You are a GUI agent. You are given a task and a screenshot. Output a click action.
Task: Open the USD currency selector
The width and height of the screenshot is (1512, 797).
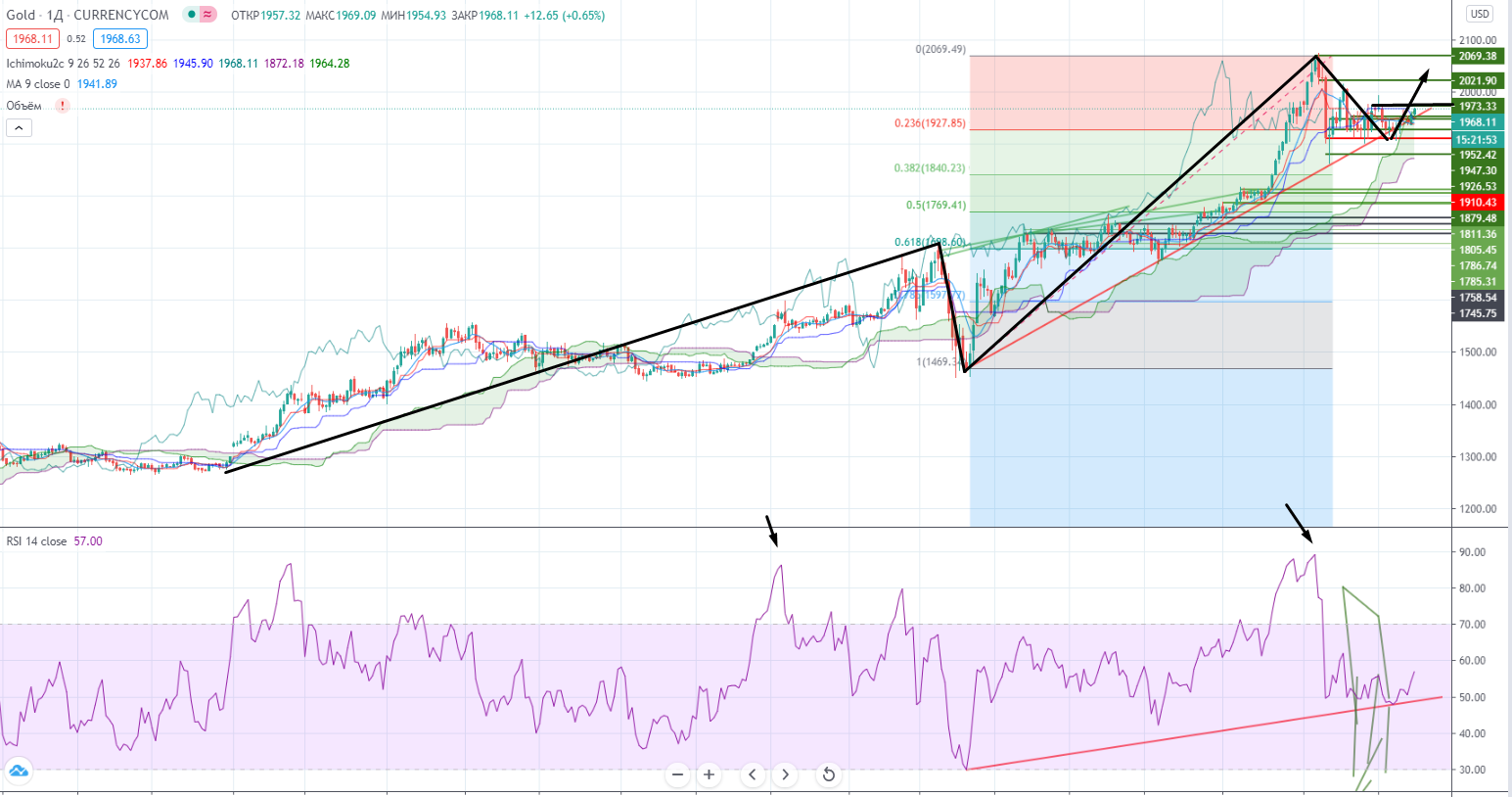pyautogui.click(x=1479, y=14)
